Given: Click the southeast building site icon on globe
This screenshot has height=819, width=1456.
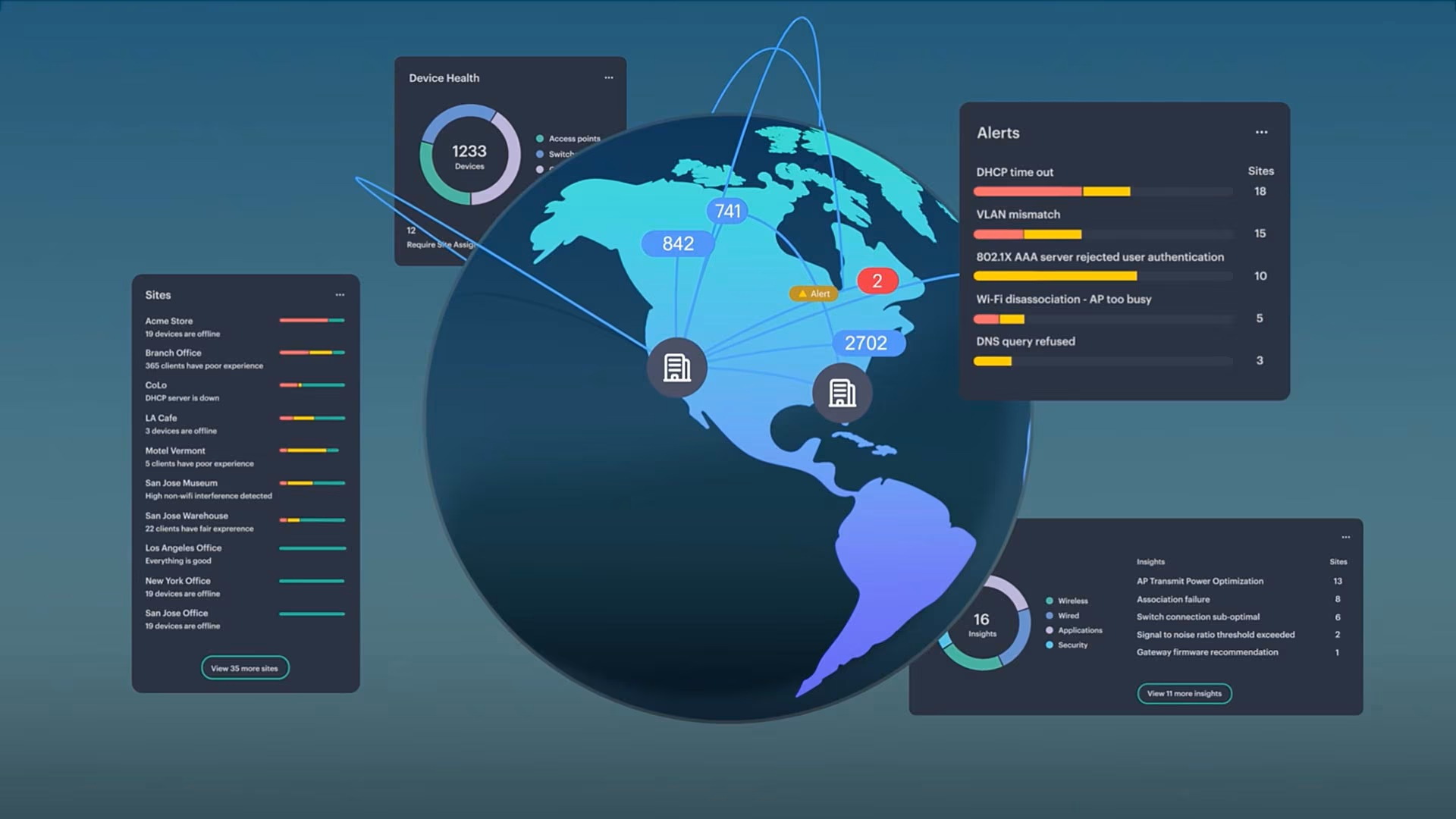Looking at the screenshot, I should pyautogui.click(x=842, y=393).
